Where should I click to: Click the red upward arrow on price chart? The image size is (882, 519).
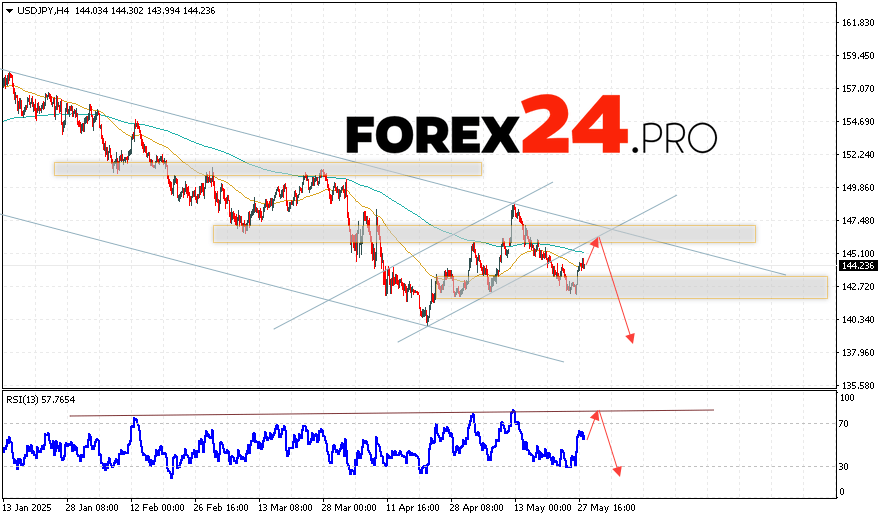pyautogui.click(x=591, y=252)
